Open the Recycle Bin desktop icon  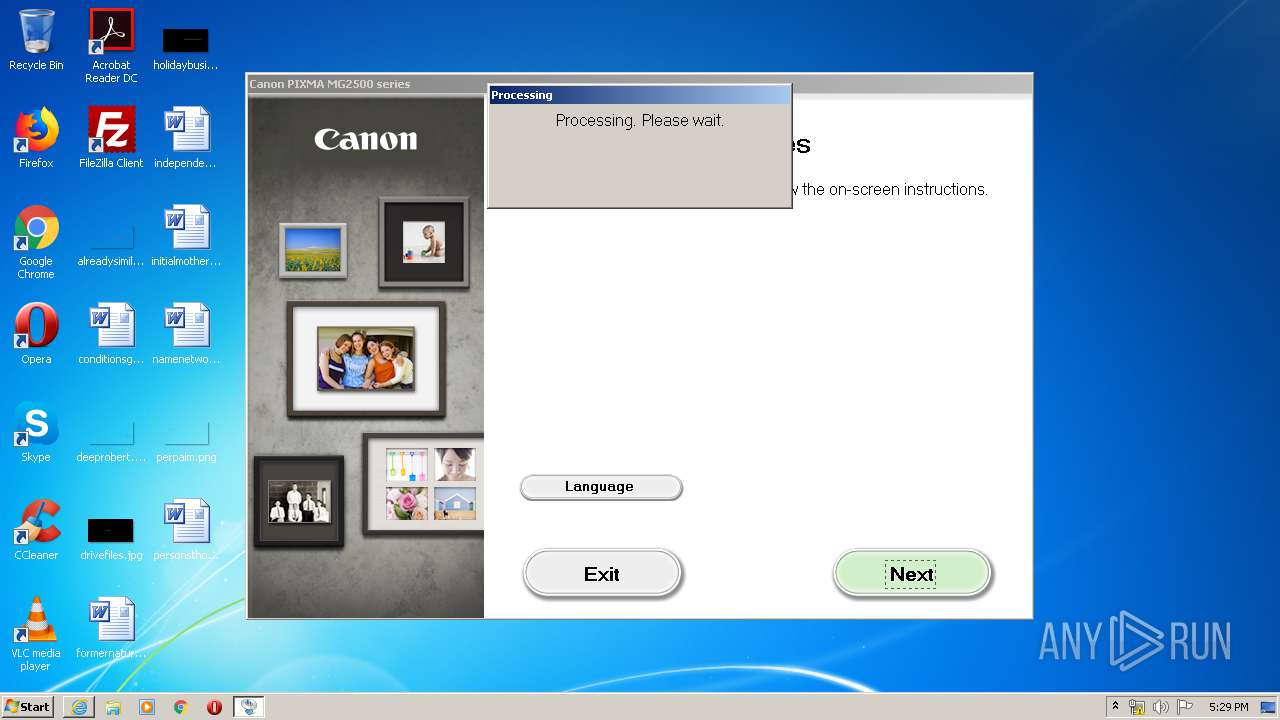[36, 40]
